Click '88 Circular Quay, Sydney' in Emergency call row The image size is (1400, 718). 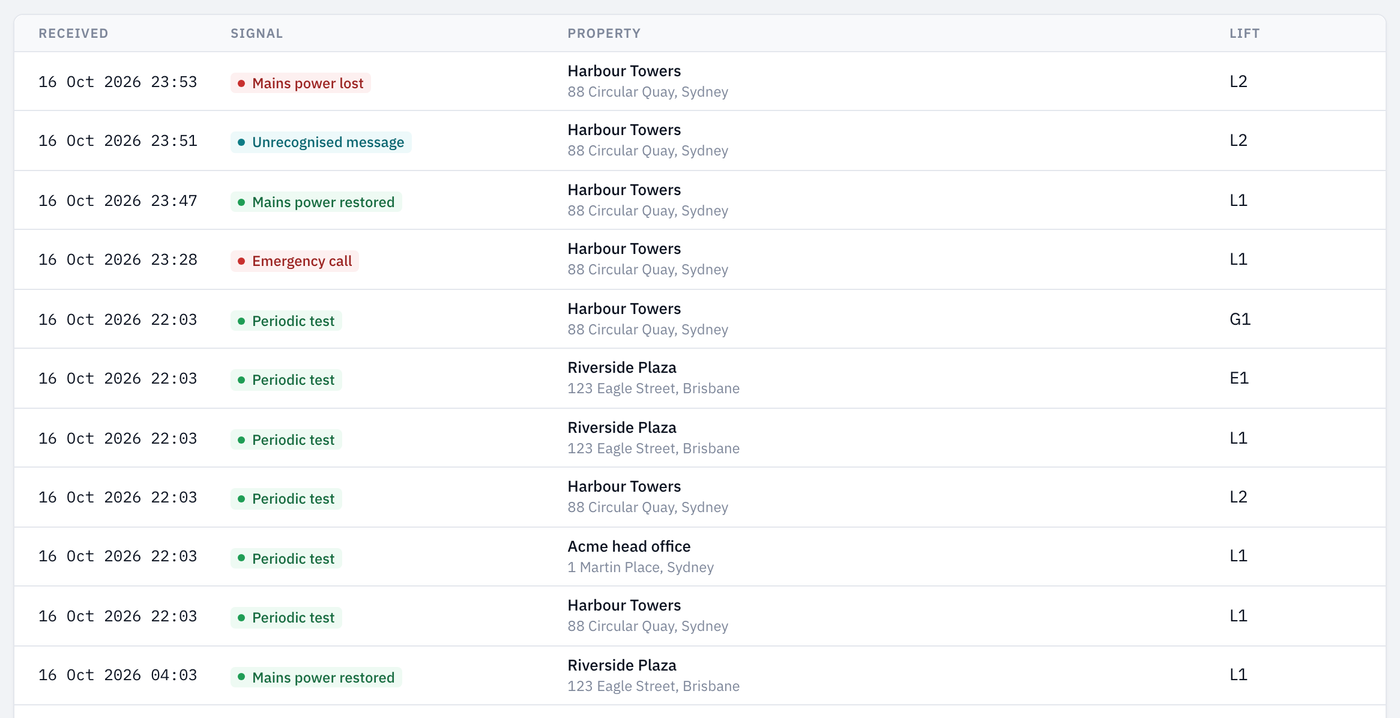pos(648,270)
